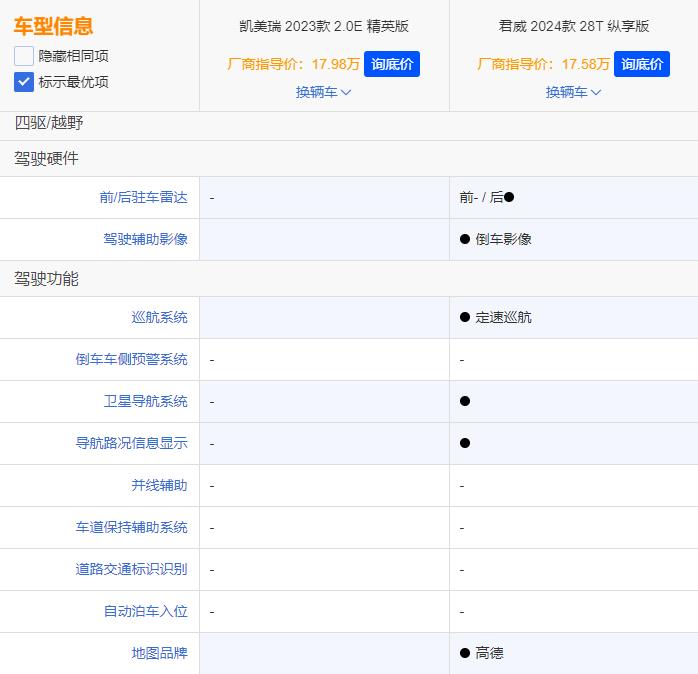This screenshot has width=698, height=674.
Task: Open 导航路况信息显示 parameter link
Action: point(131,443)
